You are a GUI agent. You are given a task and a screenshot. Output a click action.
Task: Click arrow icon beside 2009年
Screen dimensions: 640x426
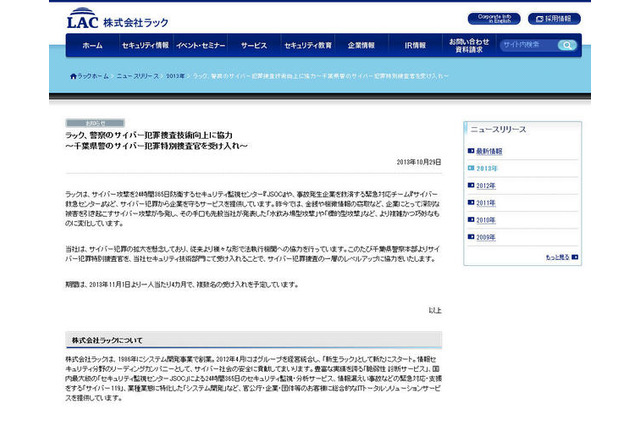click(x=471, y=237)
